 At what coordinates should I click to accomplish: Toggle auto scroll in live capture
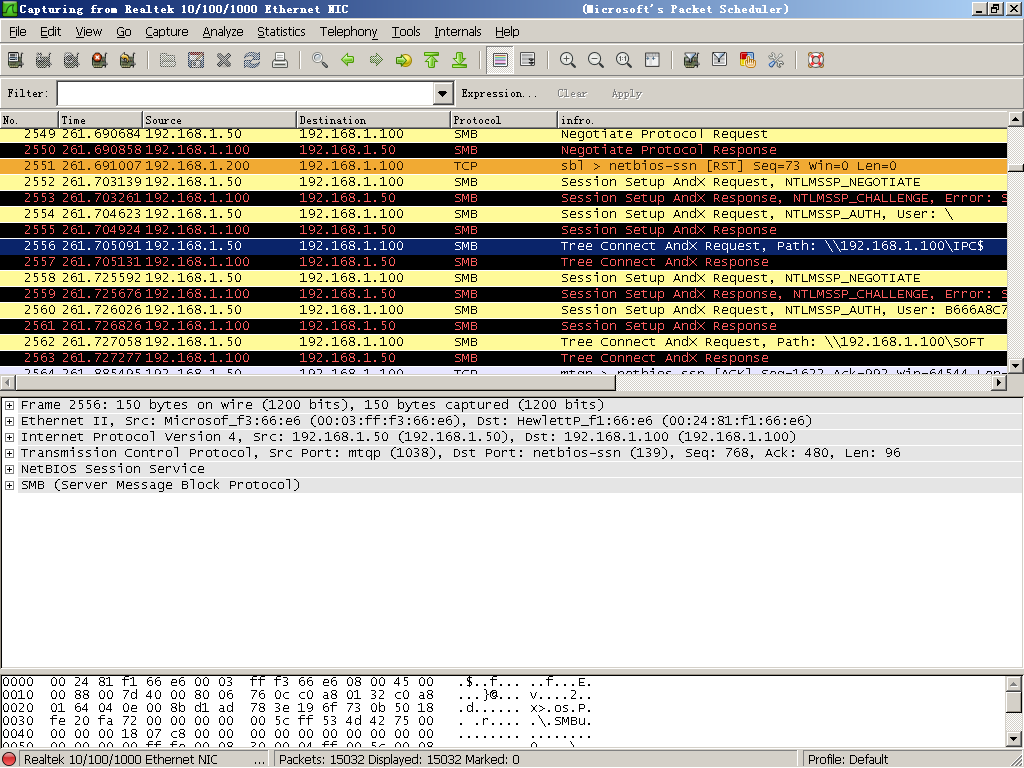click(x=528, y=60)
